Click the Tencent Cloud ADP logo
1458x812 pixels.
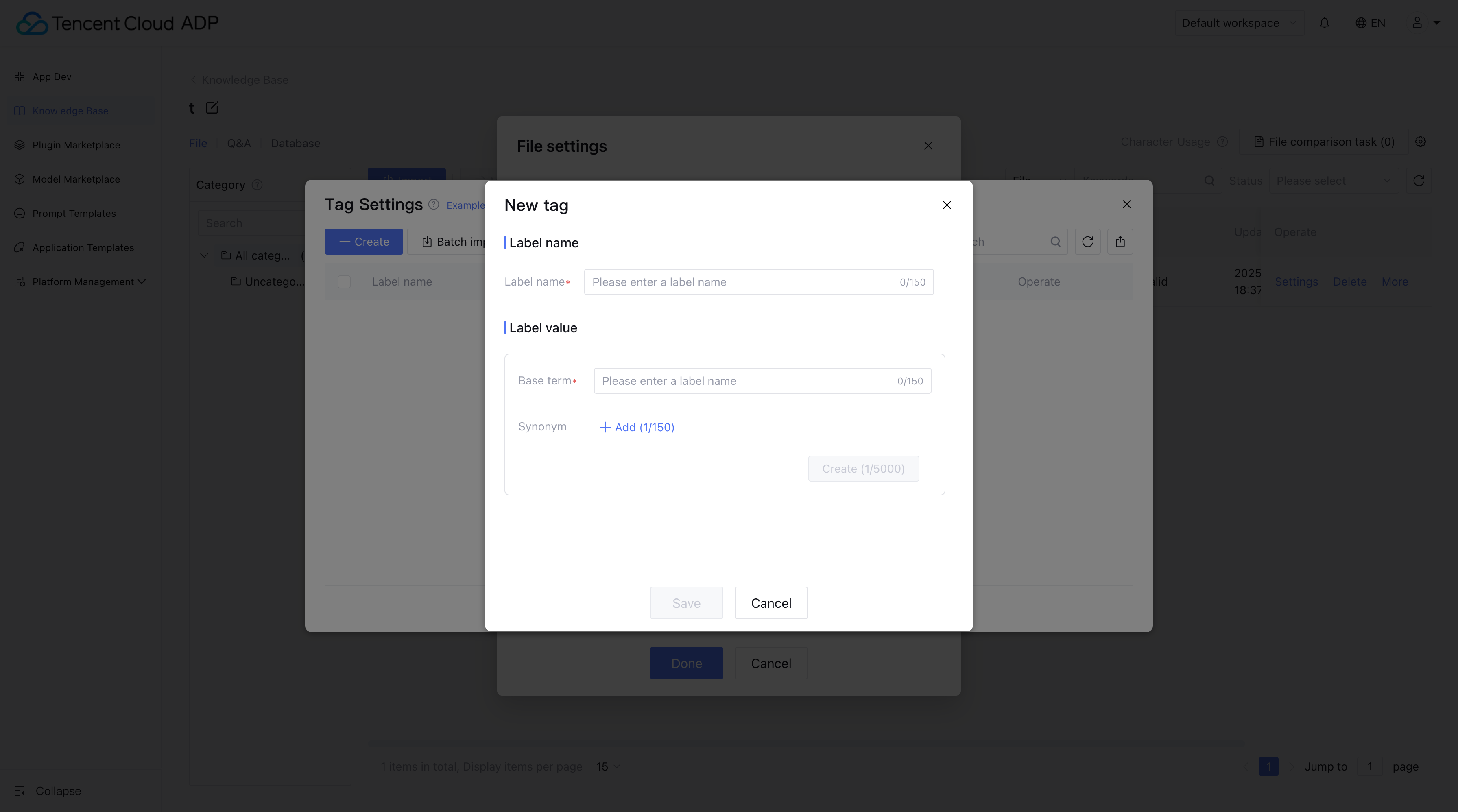pos(118,23)
